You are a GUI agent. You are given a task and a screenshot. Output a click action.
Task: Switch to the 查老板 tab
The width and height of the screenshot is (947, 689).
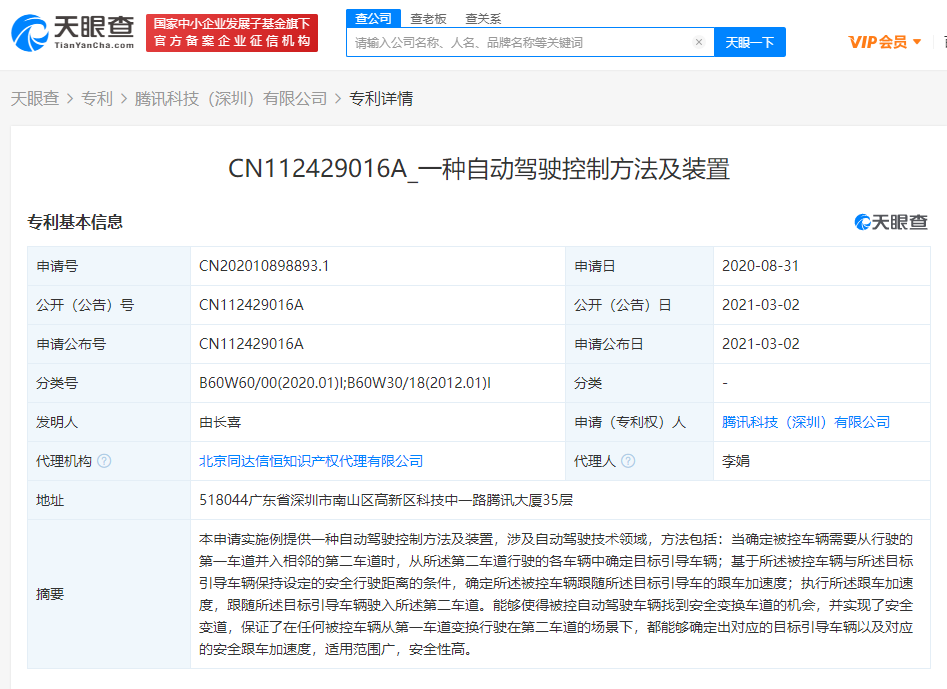[428, 19]
